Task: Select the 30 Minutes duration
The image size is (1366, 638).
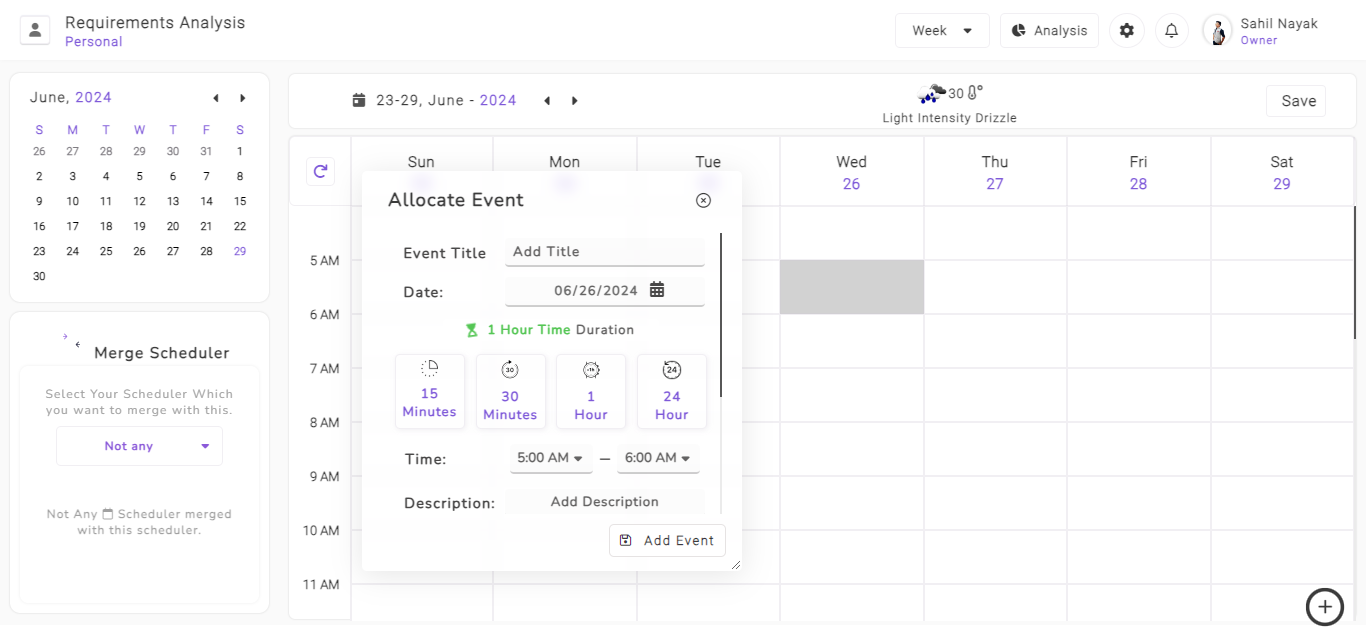Action: (x=510, y=391)
